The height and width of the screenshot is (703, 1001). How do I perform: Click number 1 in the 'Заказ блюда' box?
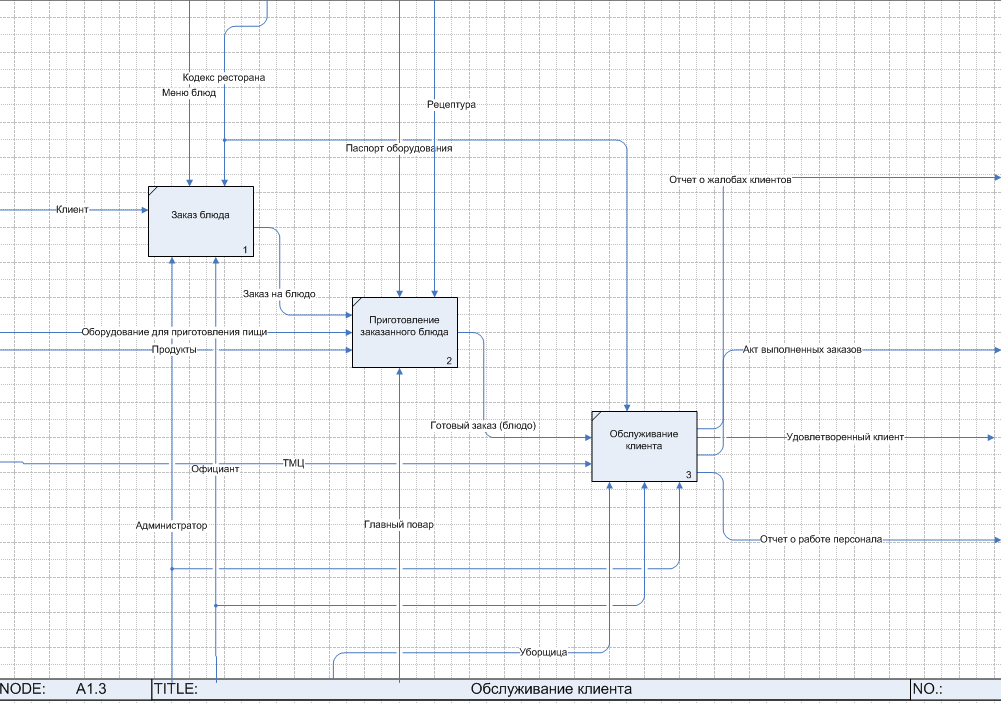pyautogui.click(x=245, y=250)
